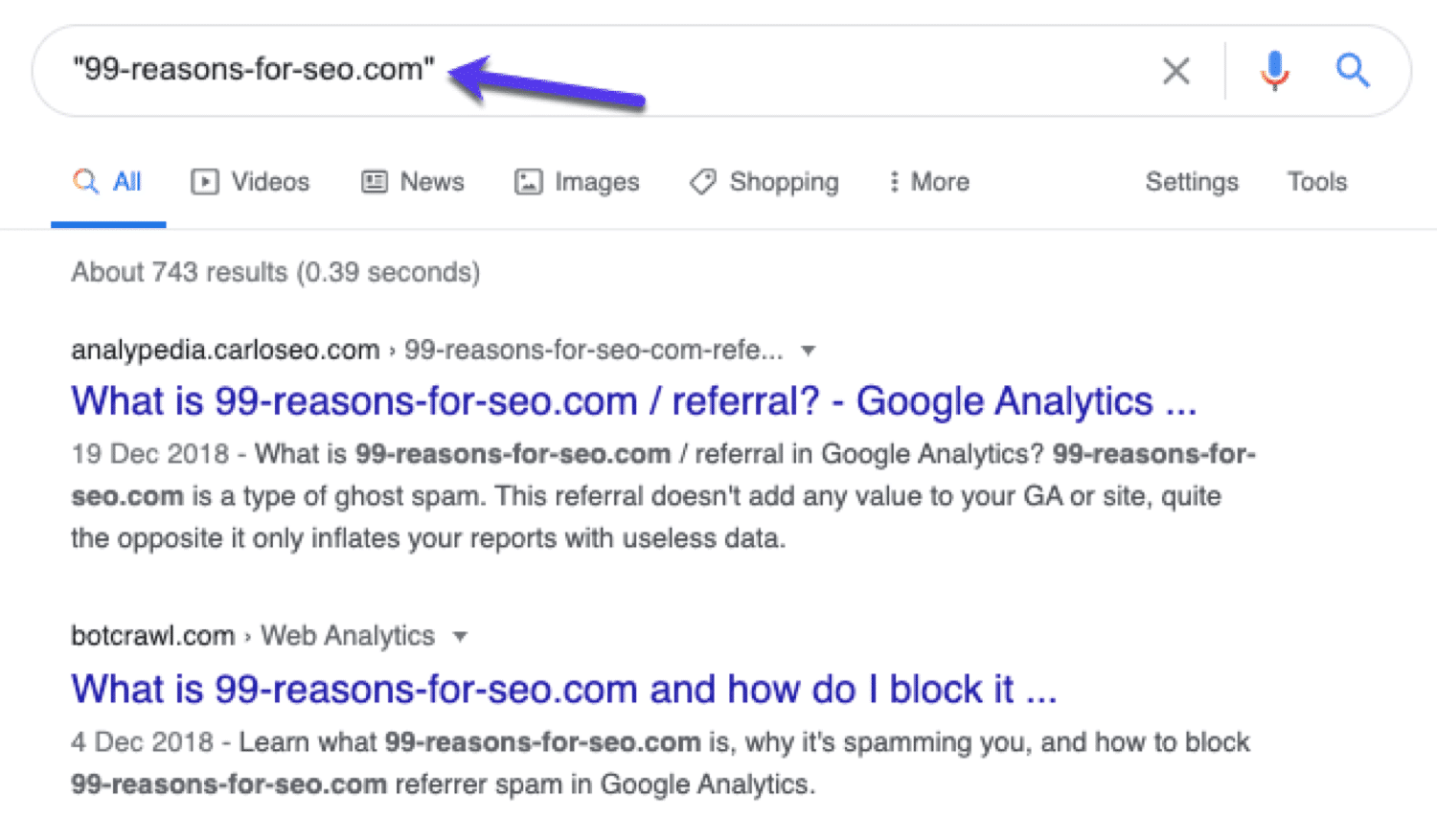Expand More search categories
Image resolution: width=1437 pixels, height=840 pixels.
coord(926,182)
